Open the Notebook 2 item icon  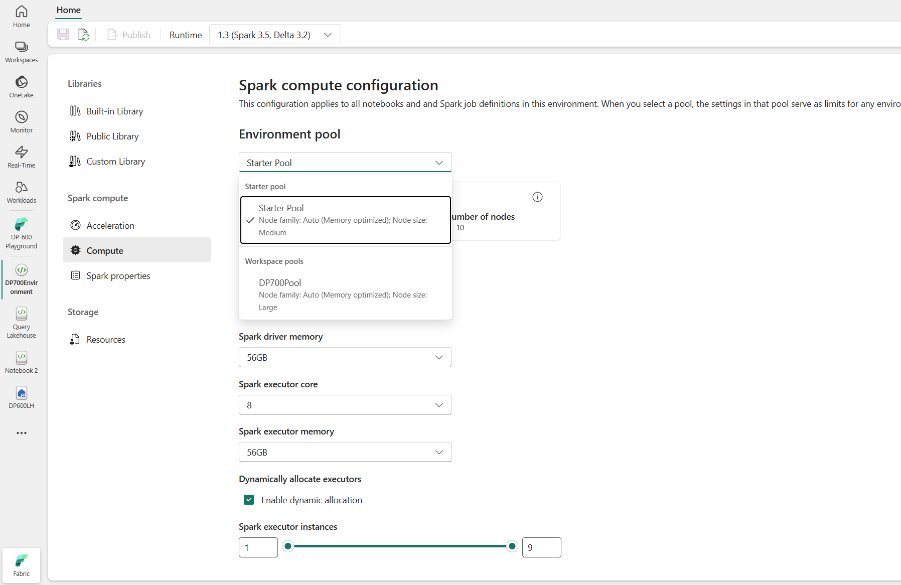coord(21,357)
